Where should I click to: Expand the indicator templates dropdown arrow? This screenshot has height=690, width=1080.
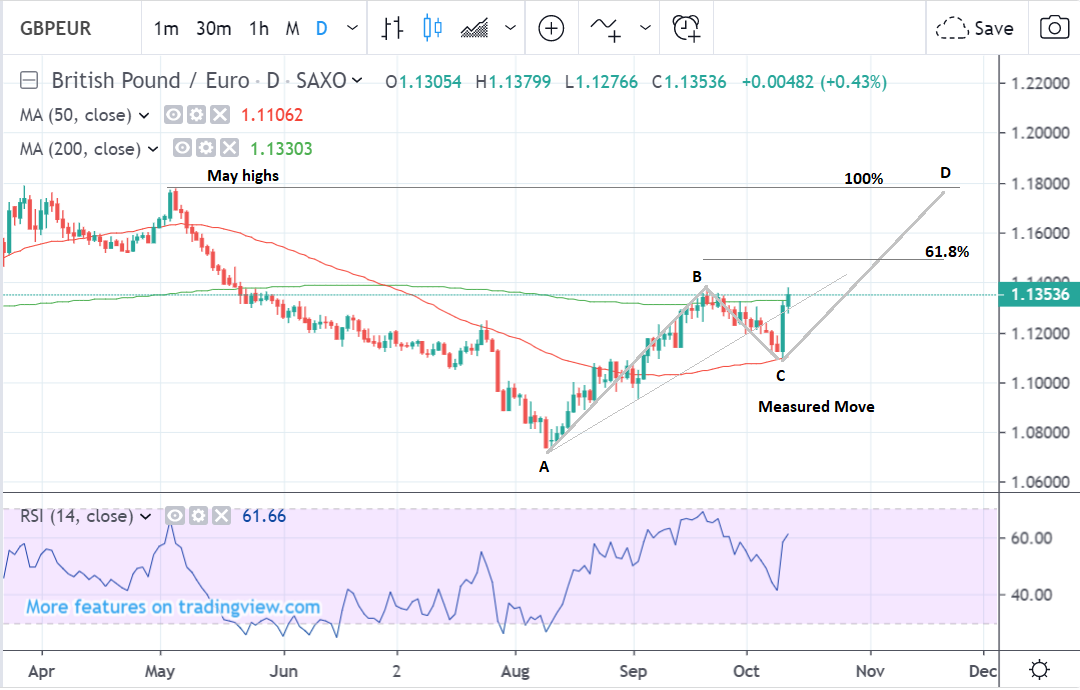click(x=644, y=28)
